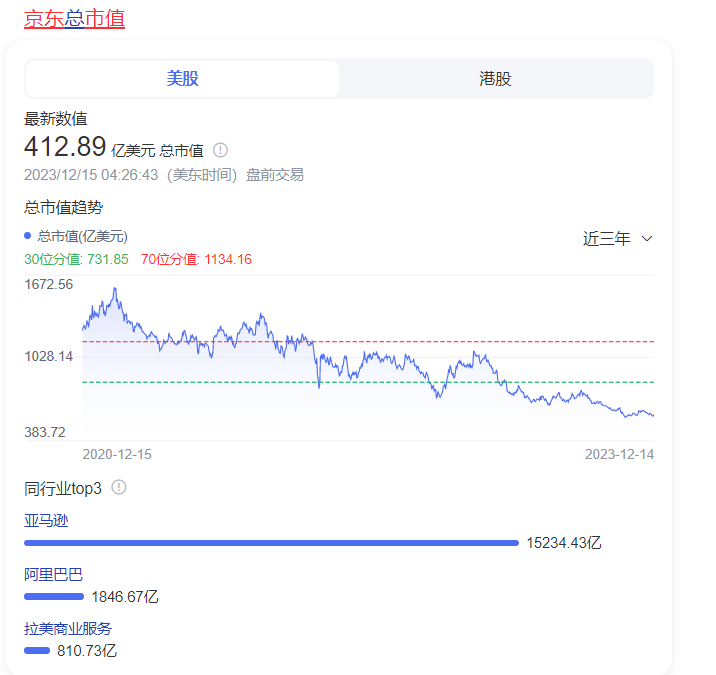Open the 亚马逊 company link
This screenshot has height=675, width=716.
coord(46,520)
